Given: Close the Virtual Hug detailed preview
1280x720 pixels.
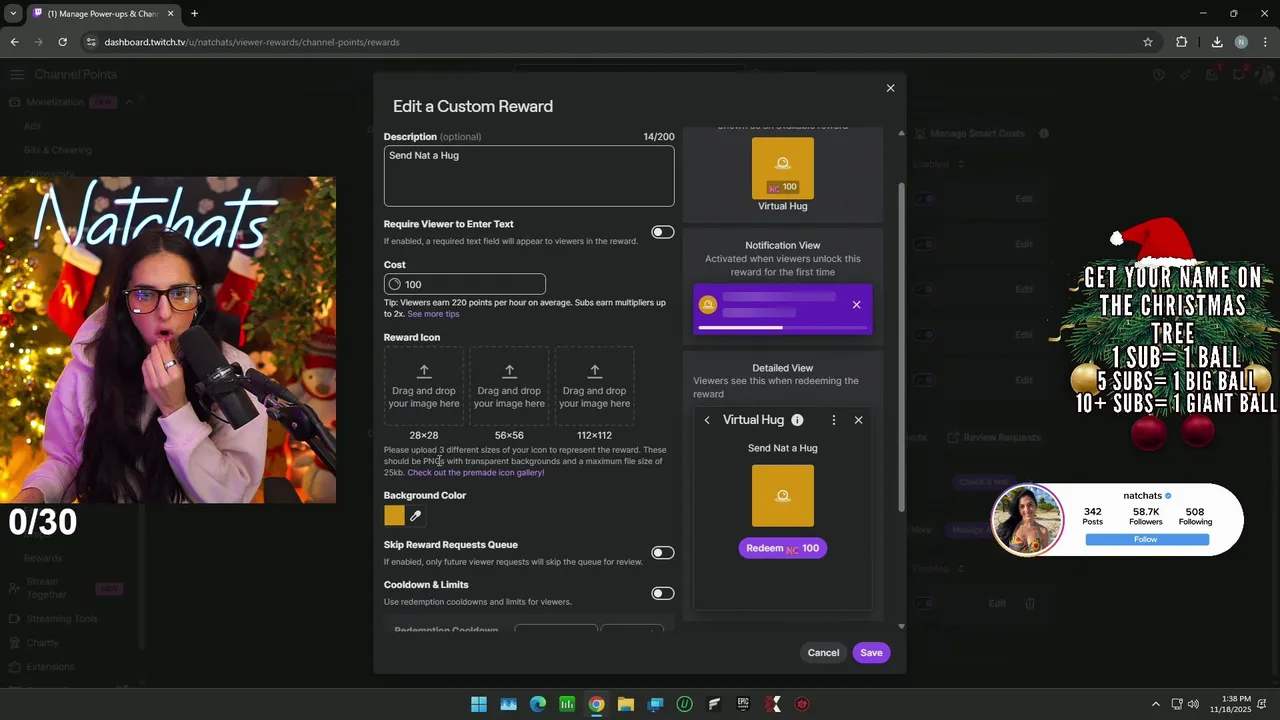Looking at the screenshot, I should [858, 420].
